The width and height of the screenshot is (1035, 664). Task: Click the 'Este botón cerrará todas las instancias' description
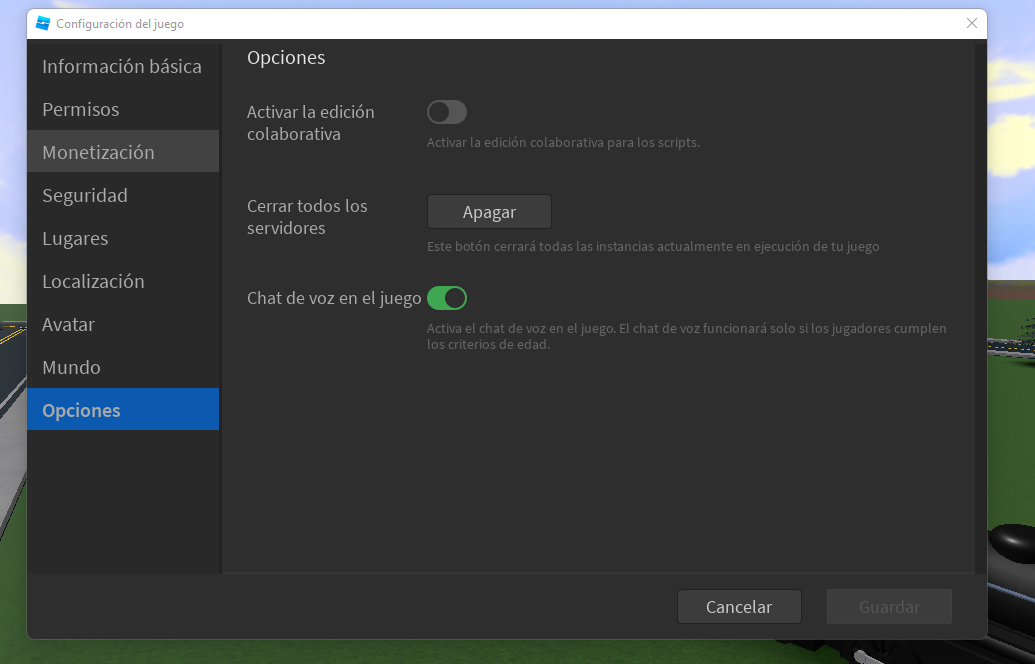tap(653, 246)
